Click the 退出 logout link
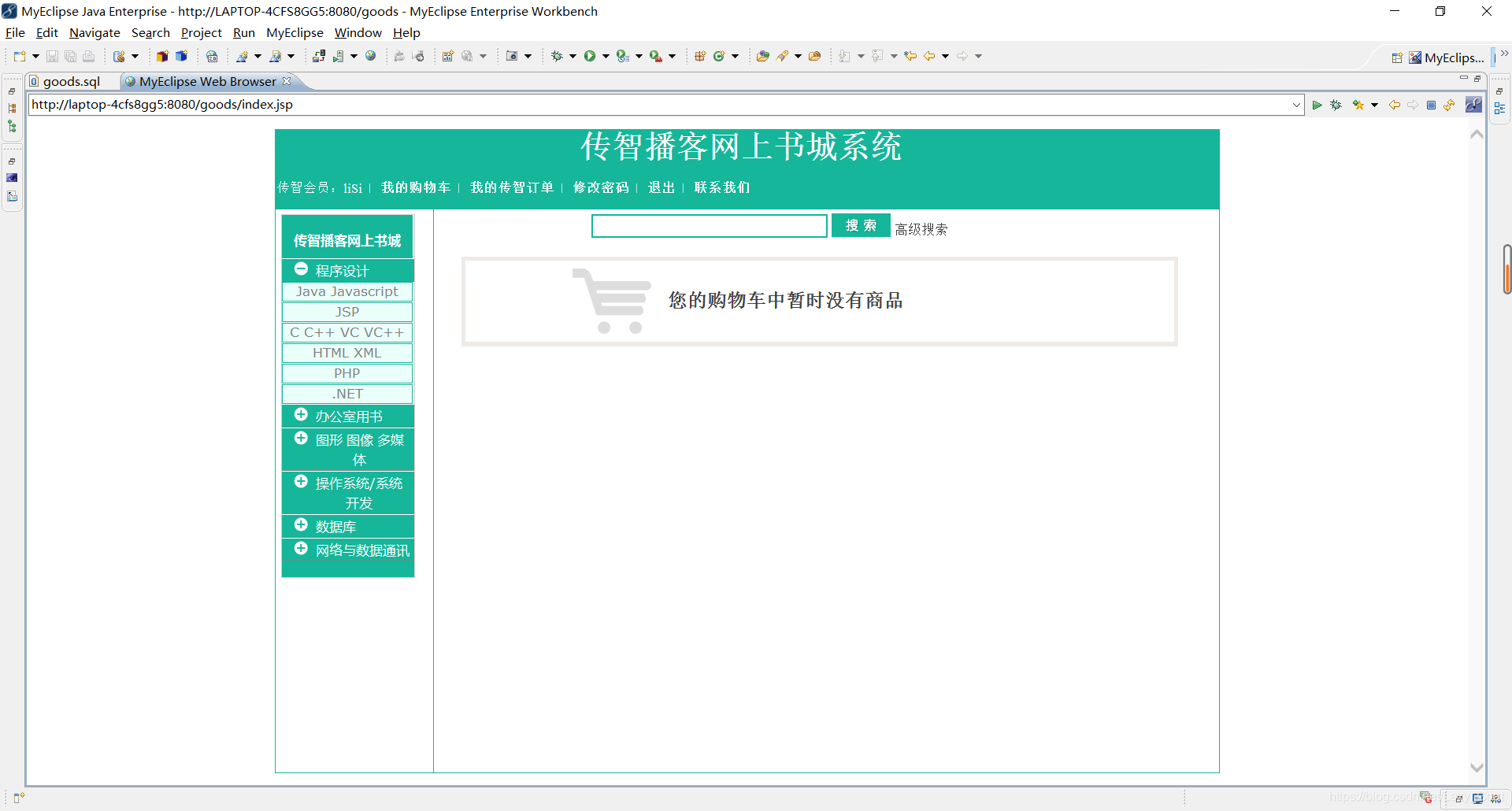This screenshot has width=1512, height=811. (661, 187)
